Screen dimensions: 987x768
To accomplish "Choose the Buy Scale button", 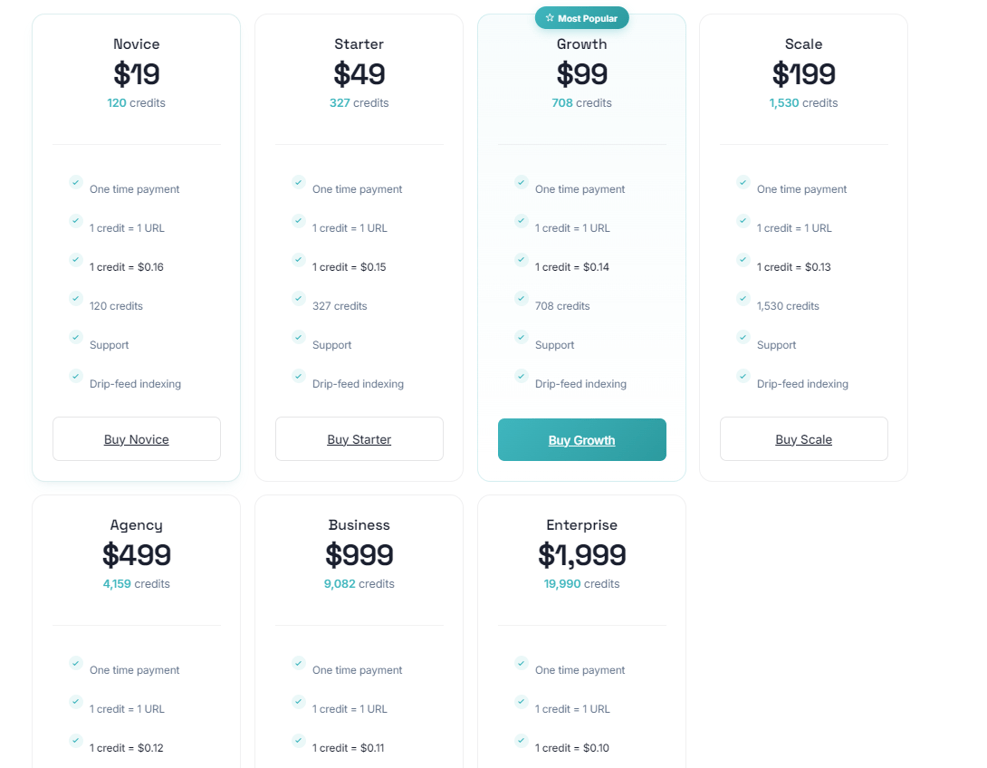I will pos(804,439).
